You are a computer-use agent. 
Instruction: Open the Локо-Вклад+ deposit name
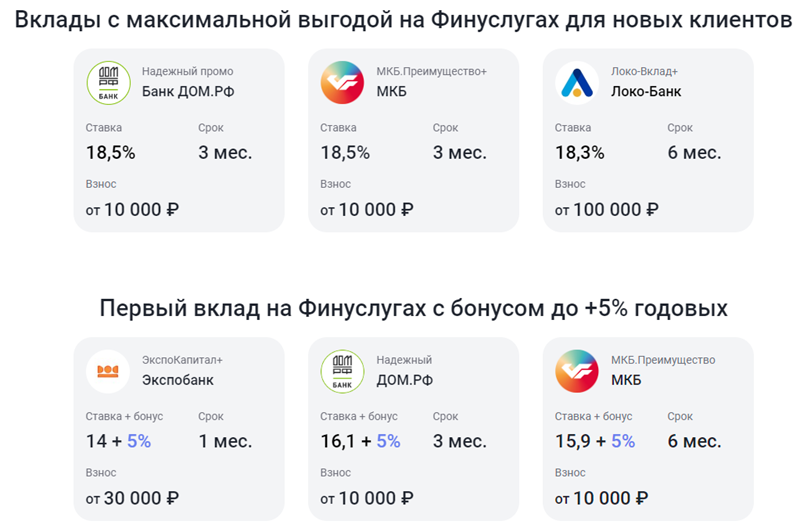coord(644,72)
